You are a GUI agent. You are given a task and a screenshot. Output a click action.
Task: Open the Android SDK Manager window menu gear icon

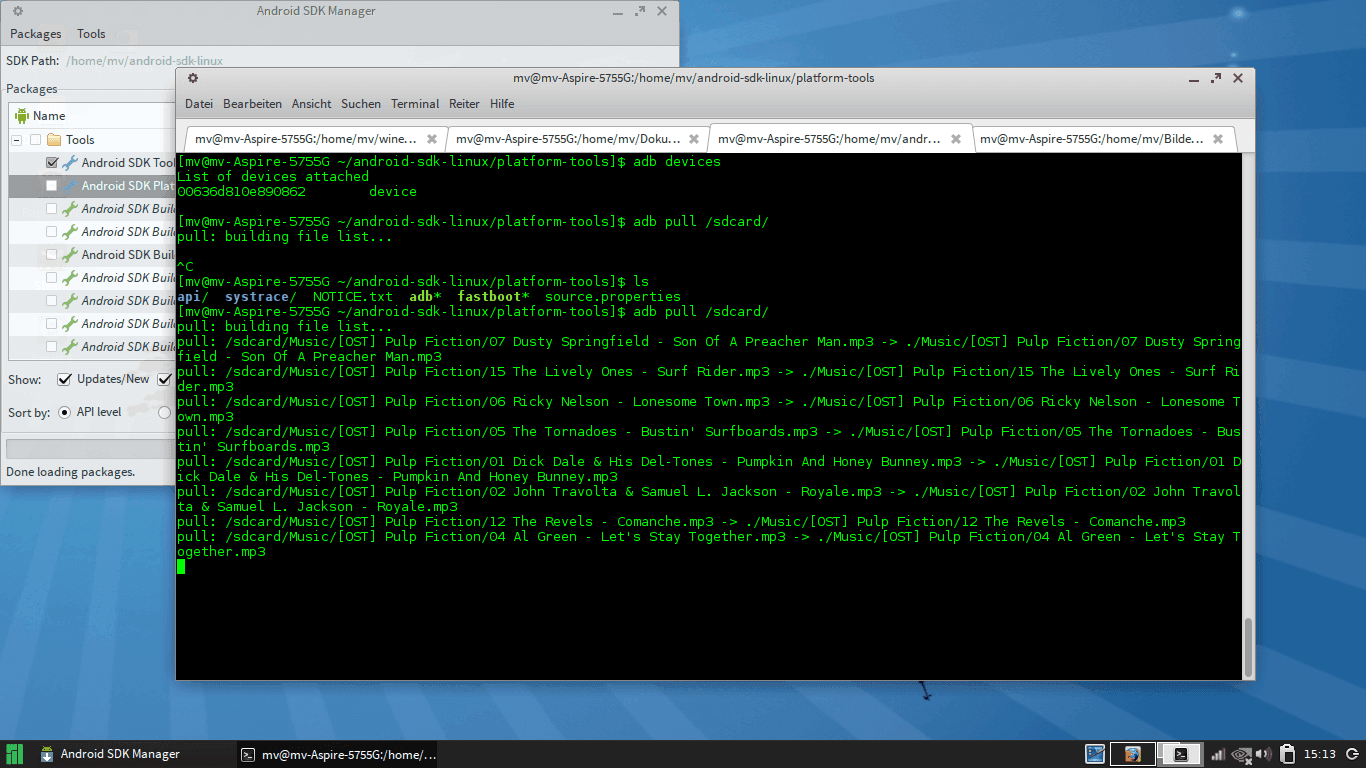pos(18,11)
